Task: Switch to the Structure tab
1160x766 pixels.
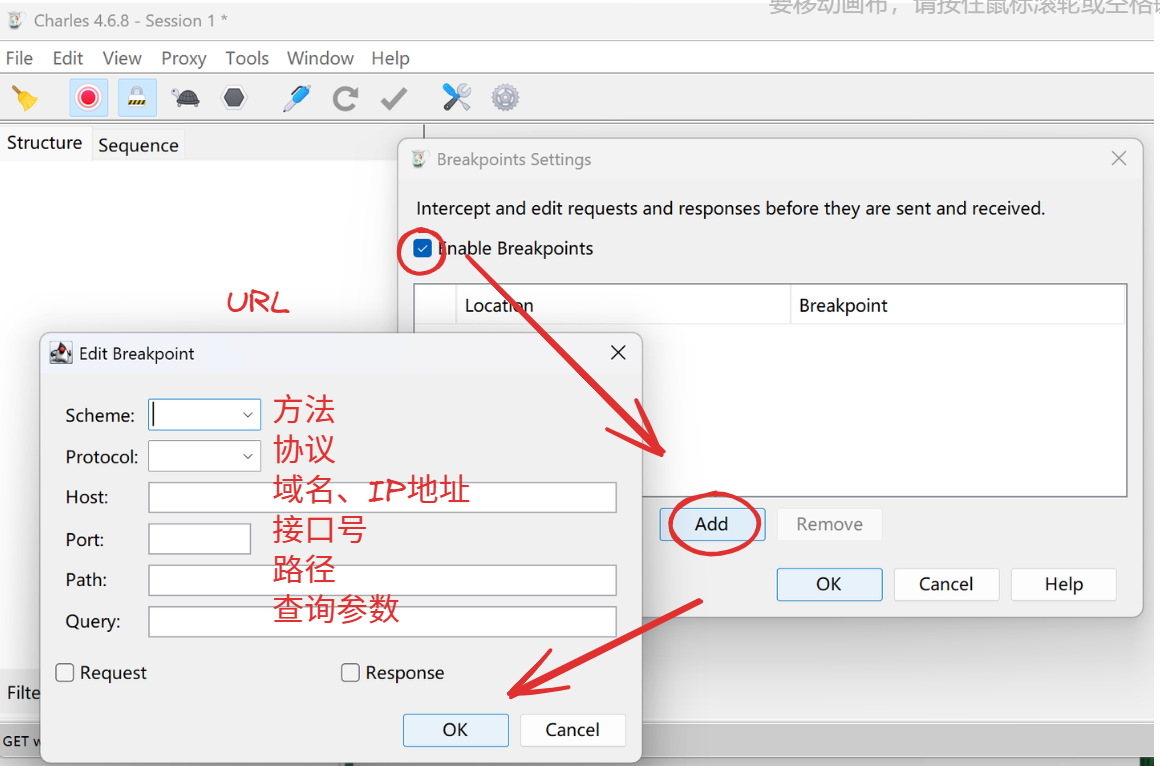Action: click(44, 143)
